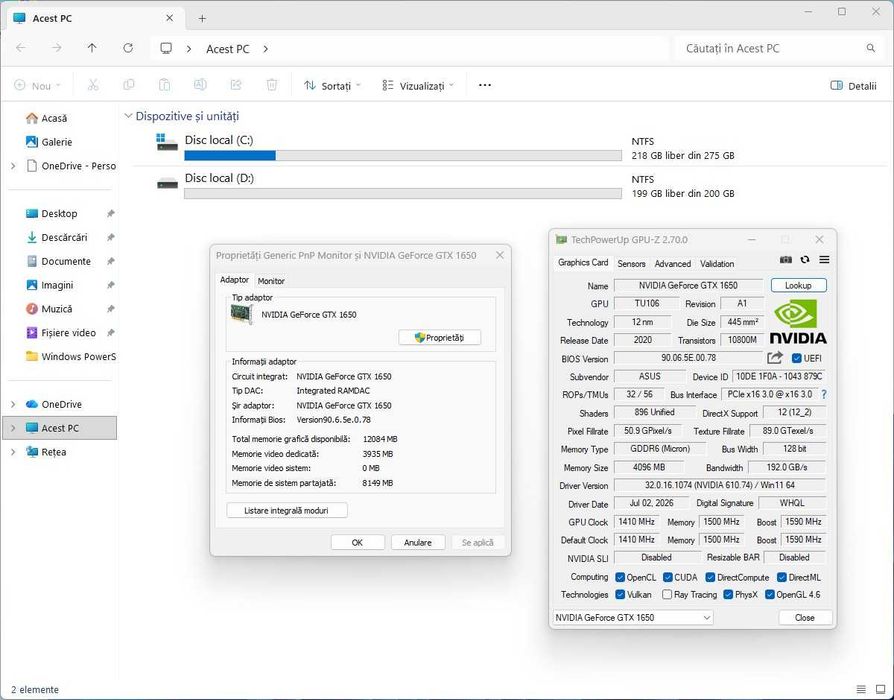The image size is (894, 700).
Task: Open Disc local (C:) drive
Action: pos(219,140)
